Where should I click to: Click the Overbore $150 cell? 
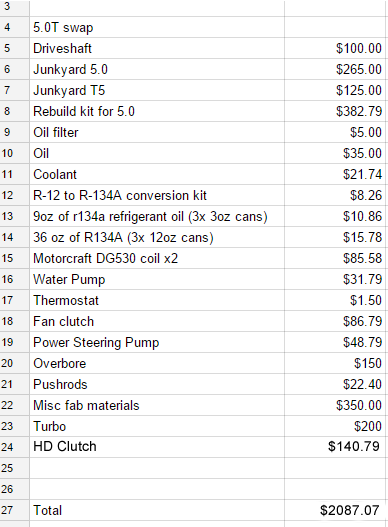click(x=335, y=363)
